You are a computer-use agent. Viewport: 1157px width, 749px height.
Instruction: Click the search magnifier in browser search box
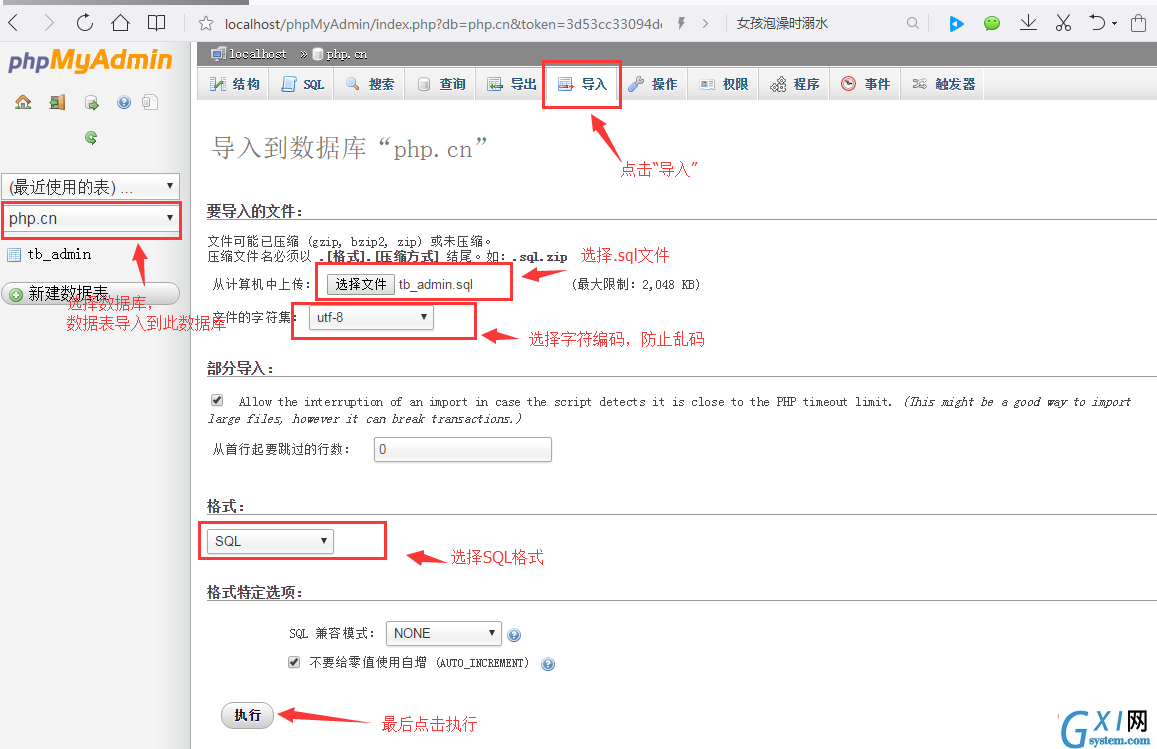(913, 24)
